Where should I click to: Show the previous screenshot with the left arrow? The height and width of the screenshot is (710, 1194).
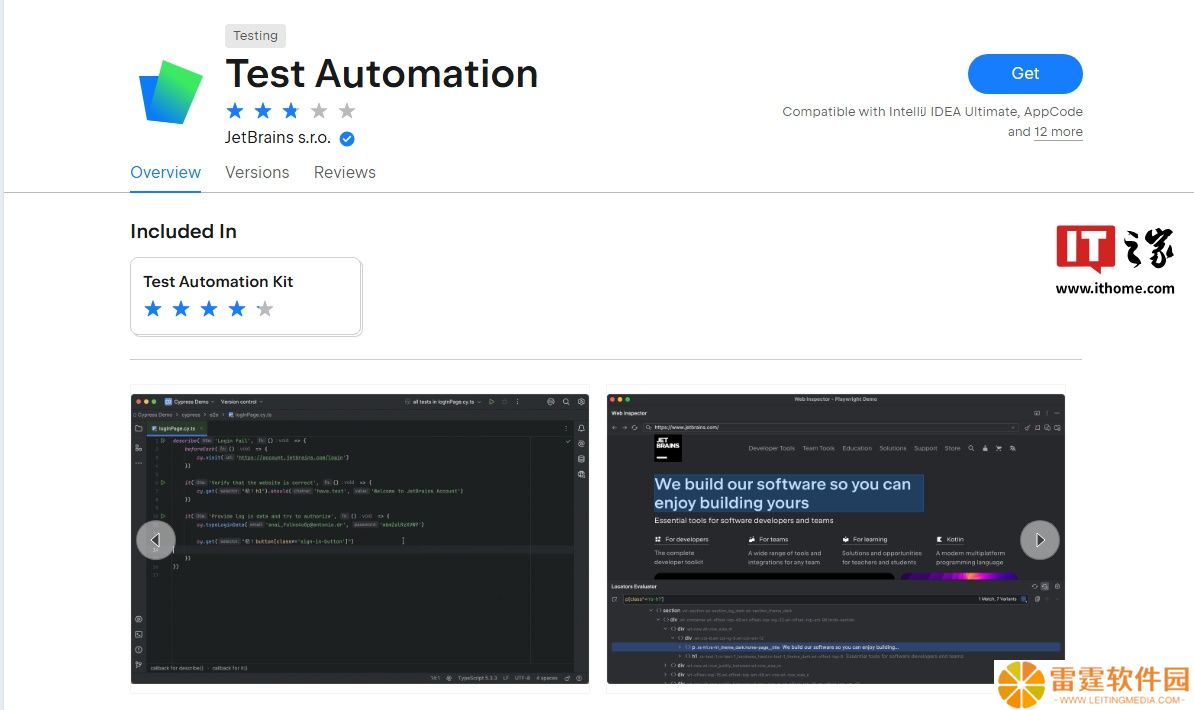155,539
